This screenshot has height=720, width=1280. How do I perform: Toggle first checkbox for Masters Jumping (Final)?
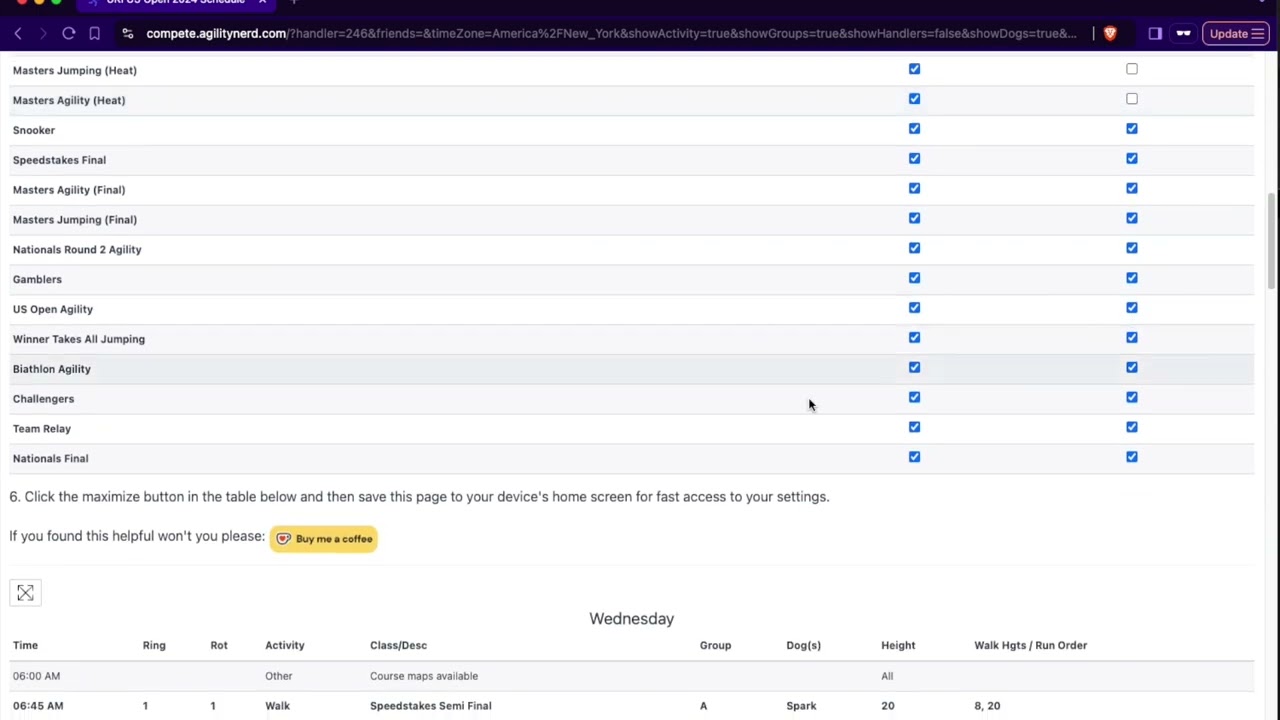point(914,218)
